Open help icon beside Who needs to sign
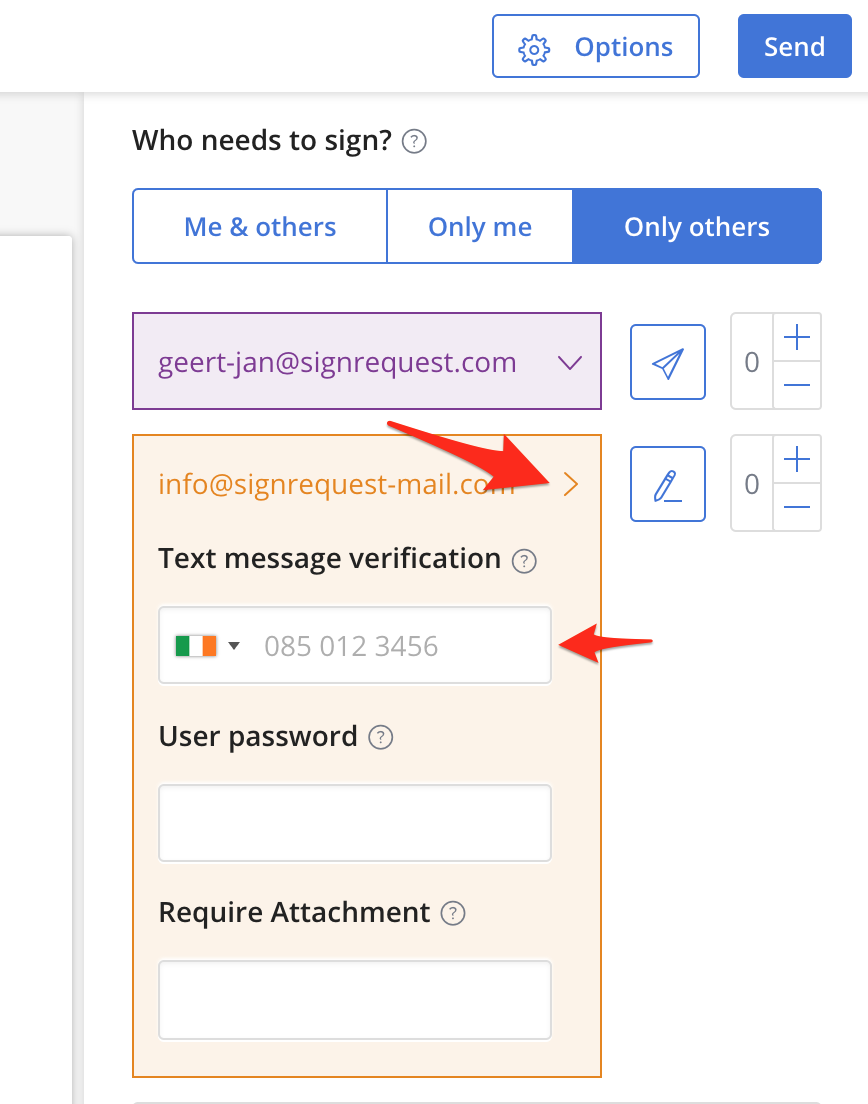This screenshot has height=1104, width=868. 414,142
